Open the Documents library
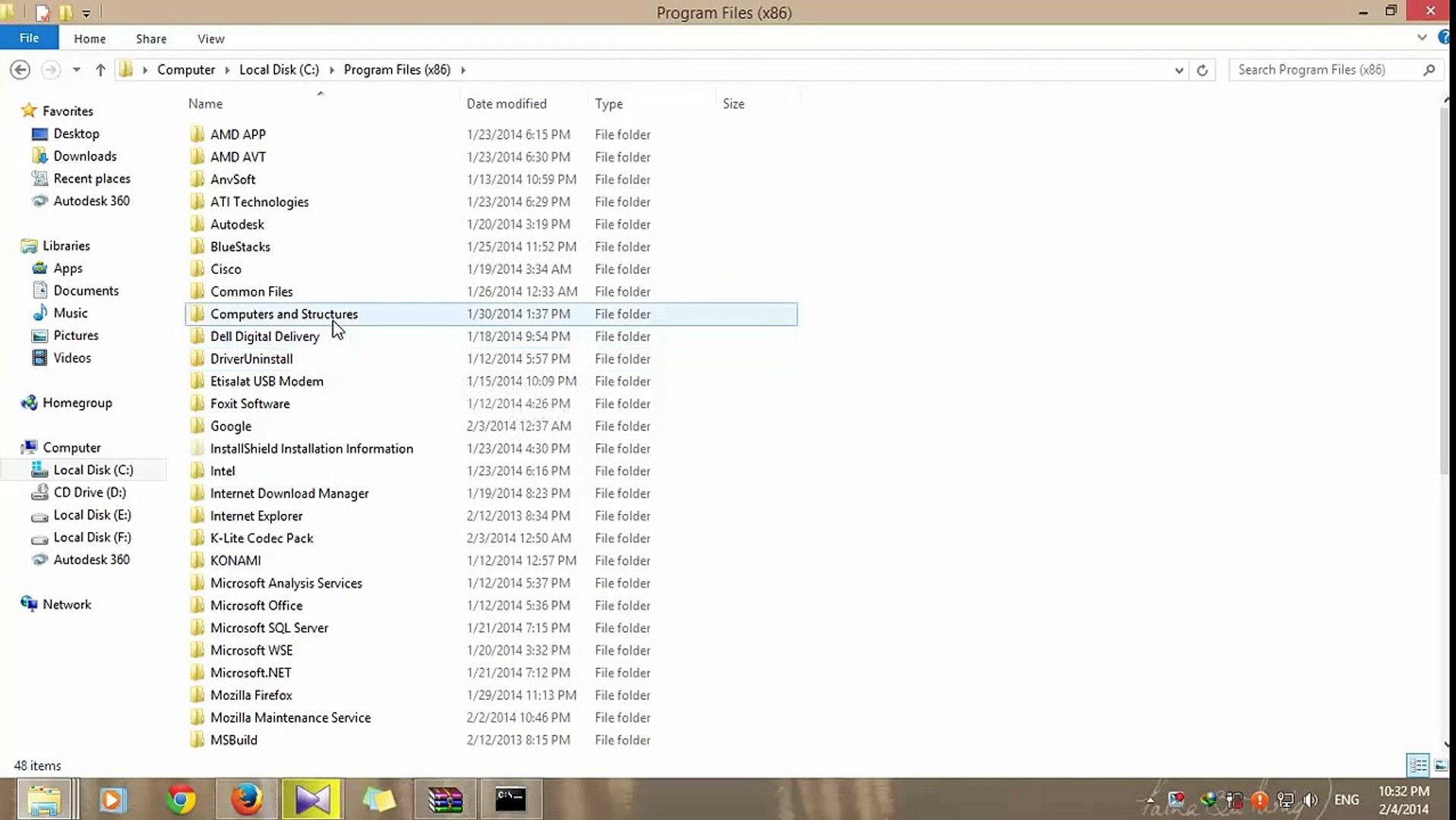Viewport: 1456px width, 820px height. (86, 290)
